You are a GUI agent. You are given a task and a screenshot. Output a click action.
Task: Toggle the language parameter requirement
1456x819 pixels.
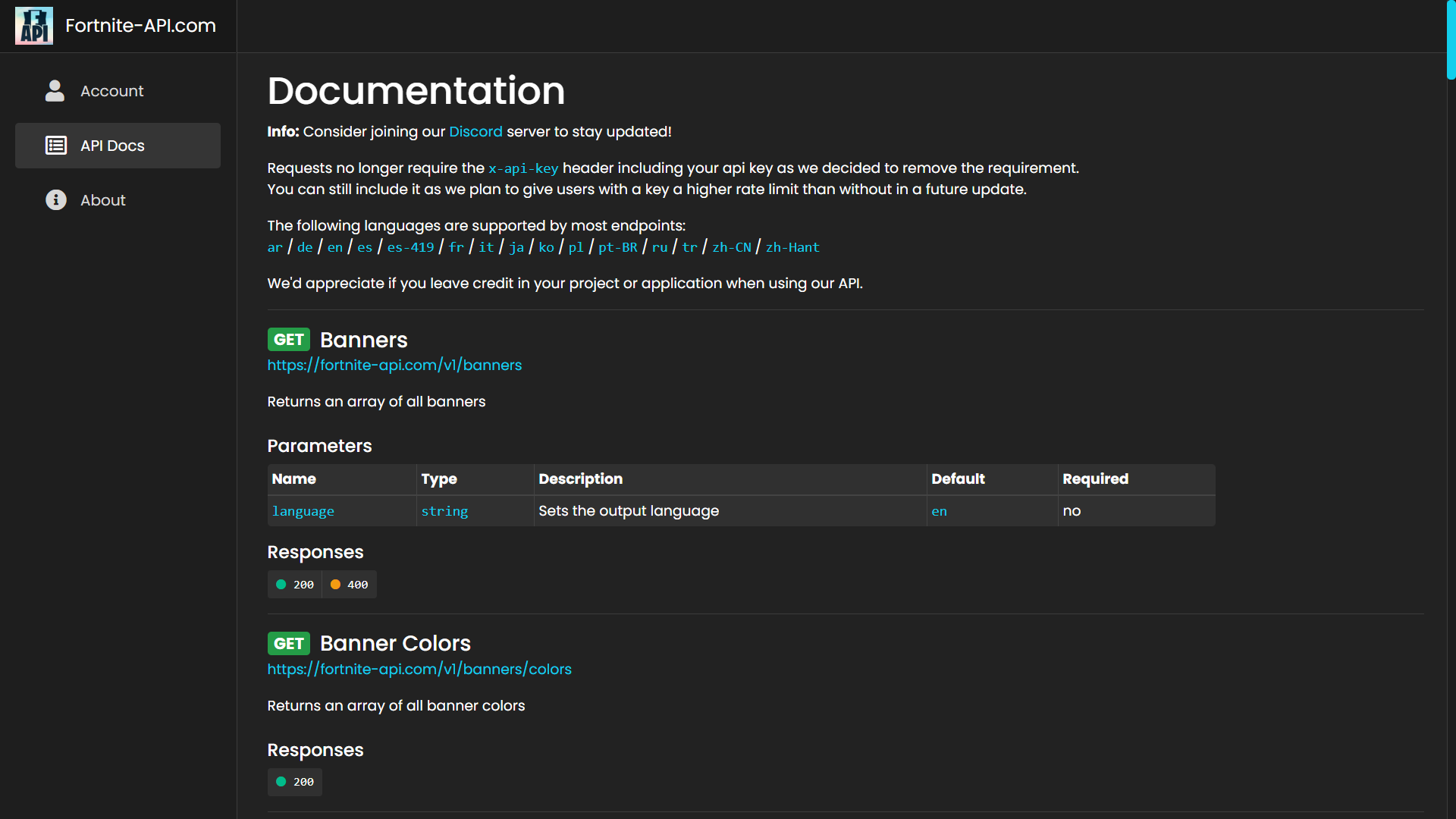point(1071,511)
